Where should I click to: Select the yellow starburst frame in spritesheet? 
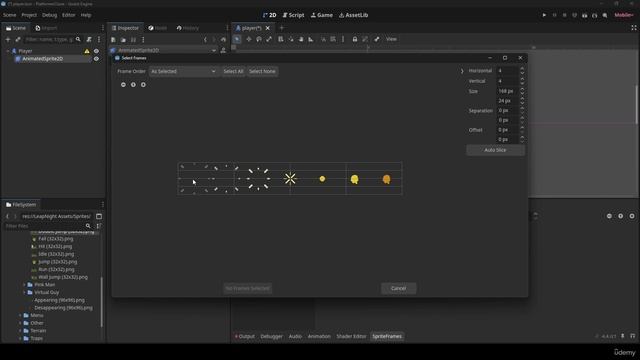[x=290, y=178]
